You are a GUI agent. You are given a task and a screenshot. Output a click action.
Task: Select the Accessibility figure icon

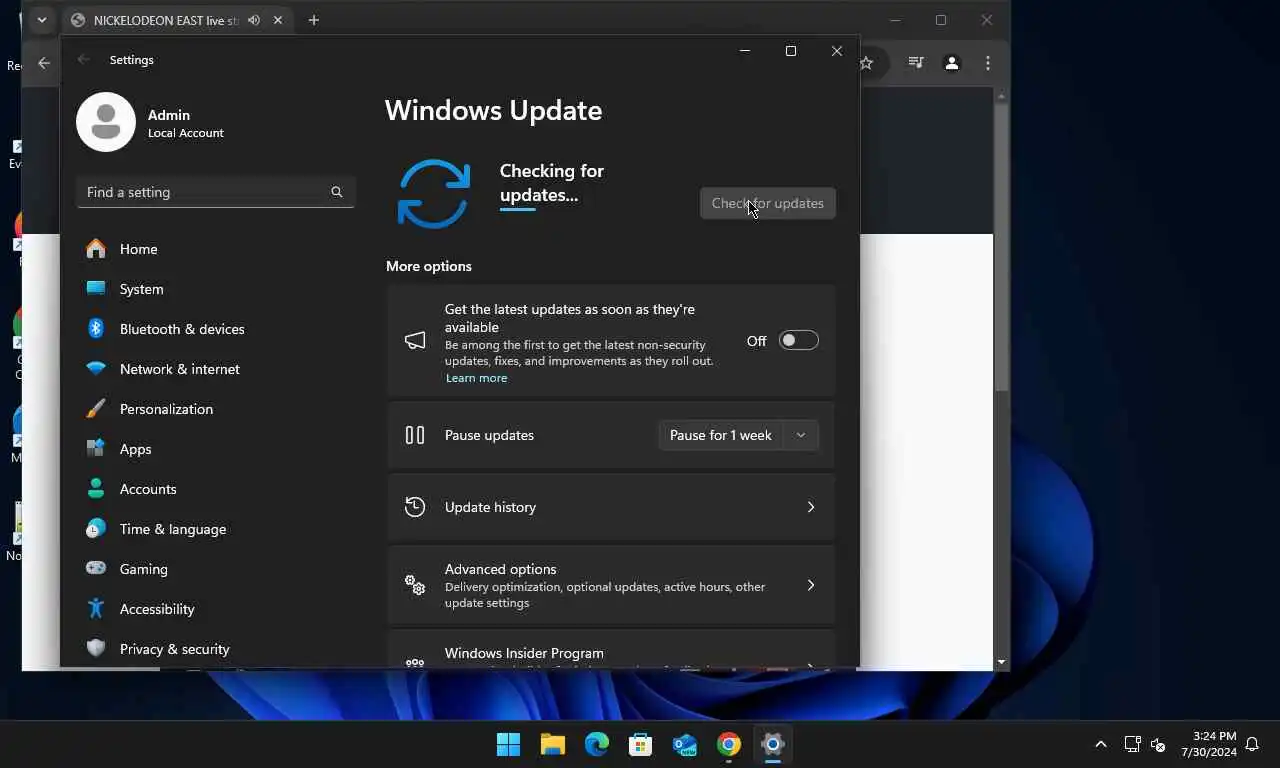pos(96,609)
